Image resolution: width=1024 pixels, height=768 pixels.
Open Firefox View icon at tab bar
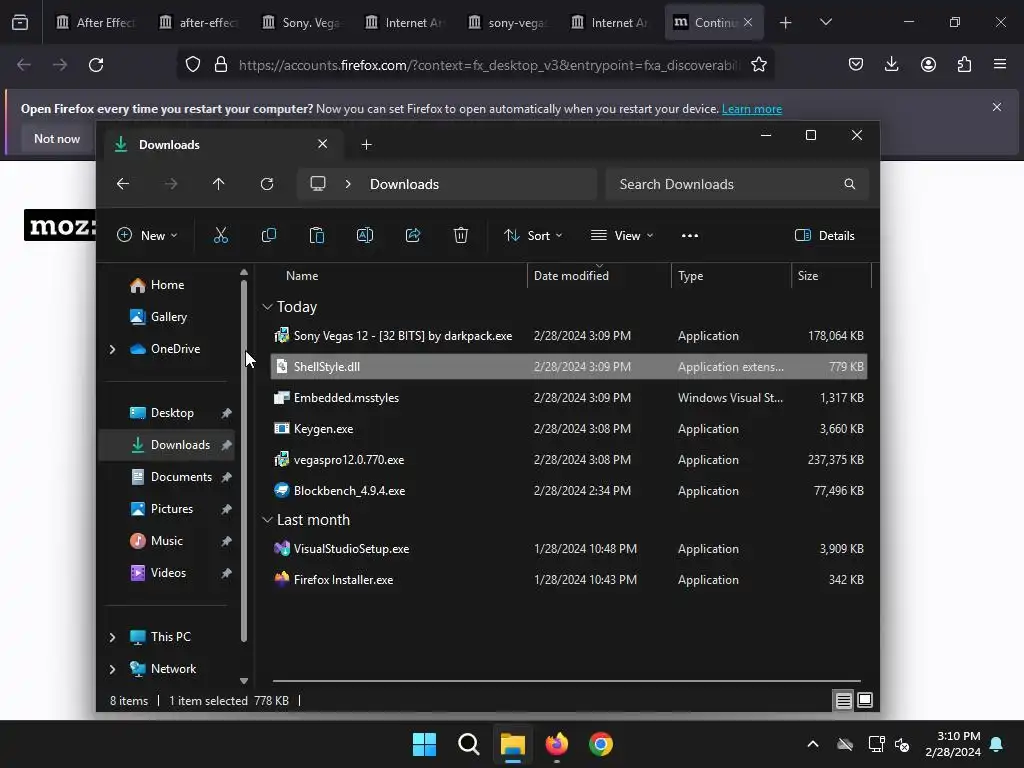20,22
